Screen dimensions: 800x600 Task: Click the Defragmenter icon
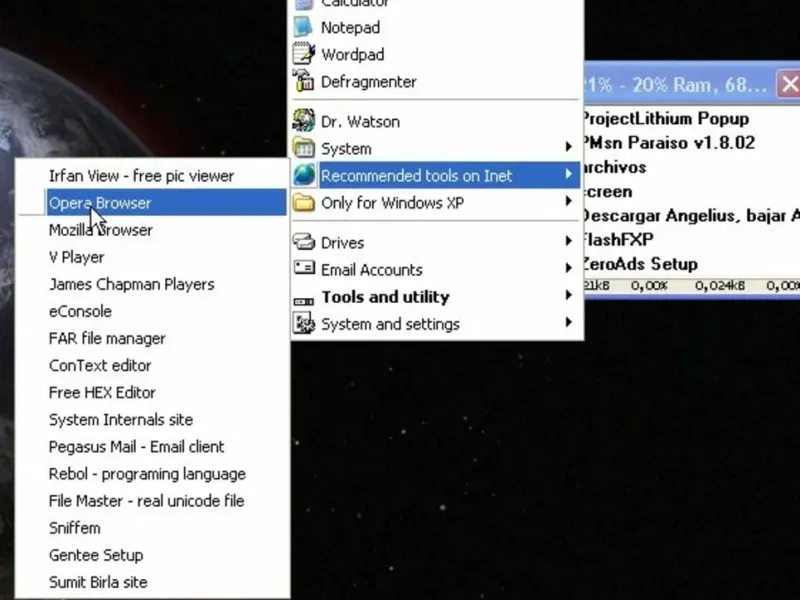tap(303, 81)
